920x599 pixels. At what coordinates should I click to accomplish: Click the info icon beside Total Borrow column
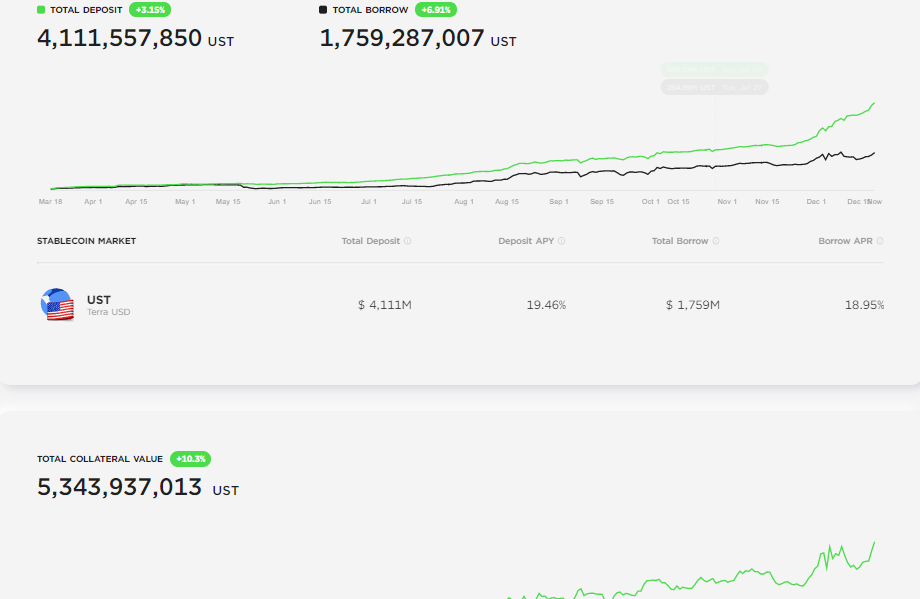click(716, 241)
